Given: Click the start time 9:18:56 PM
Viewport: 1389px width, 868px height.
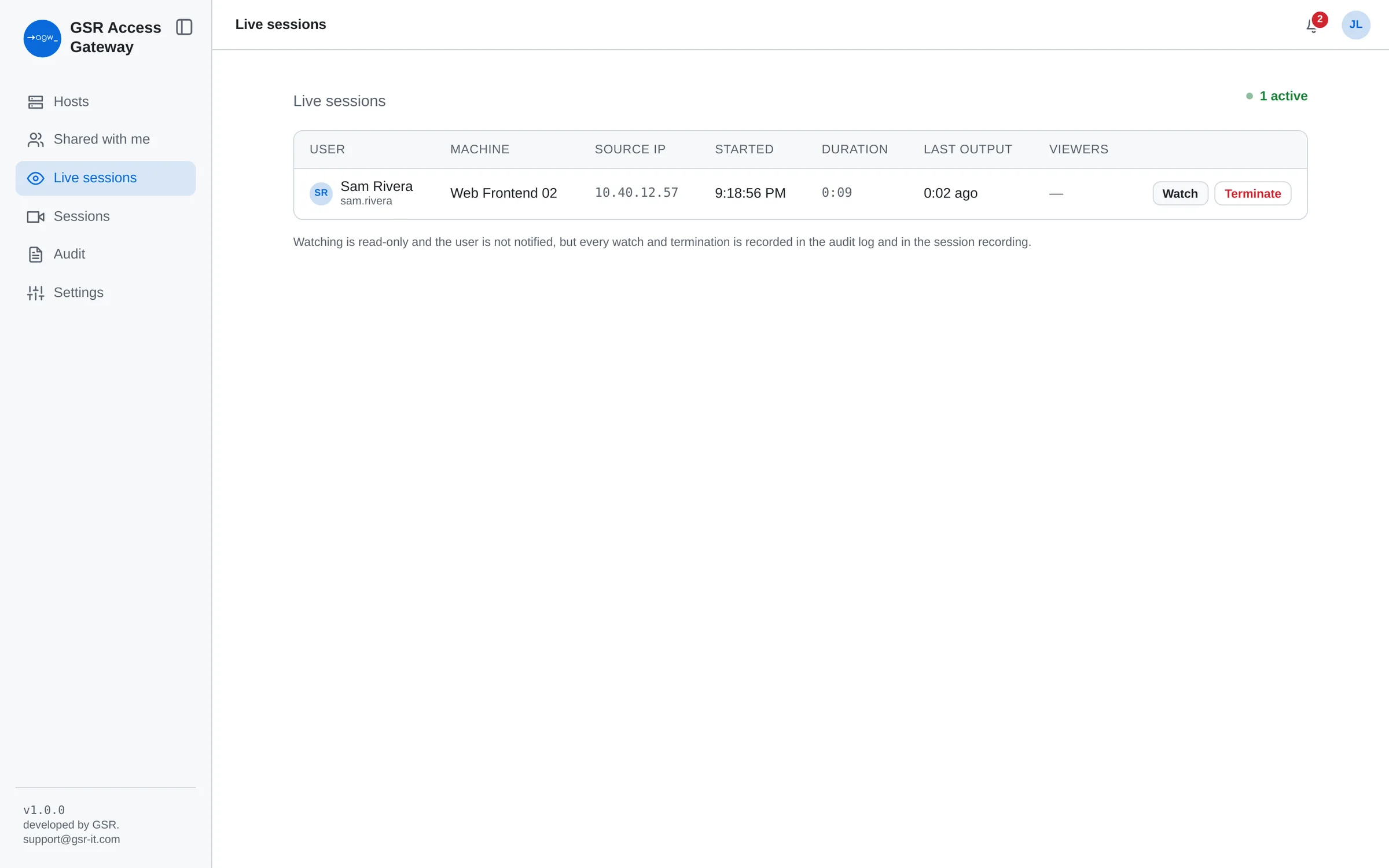Looking at the screenshot, I should tap(750, 193).
